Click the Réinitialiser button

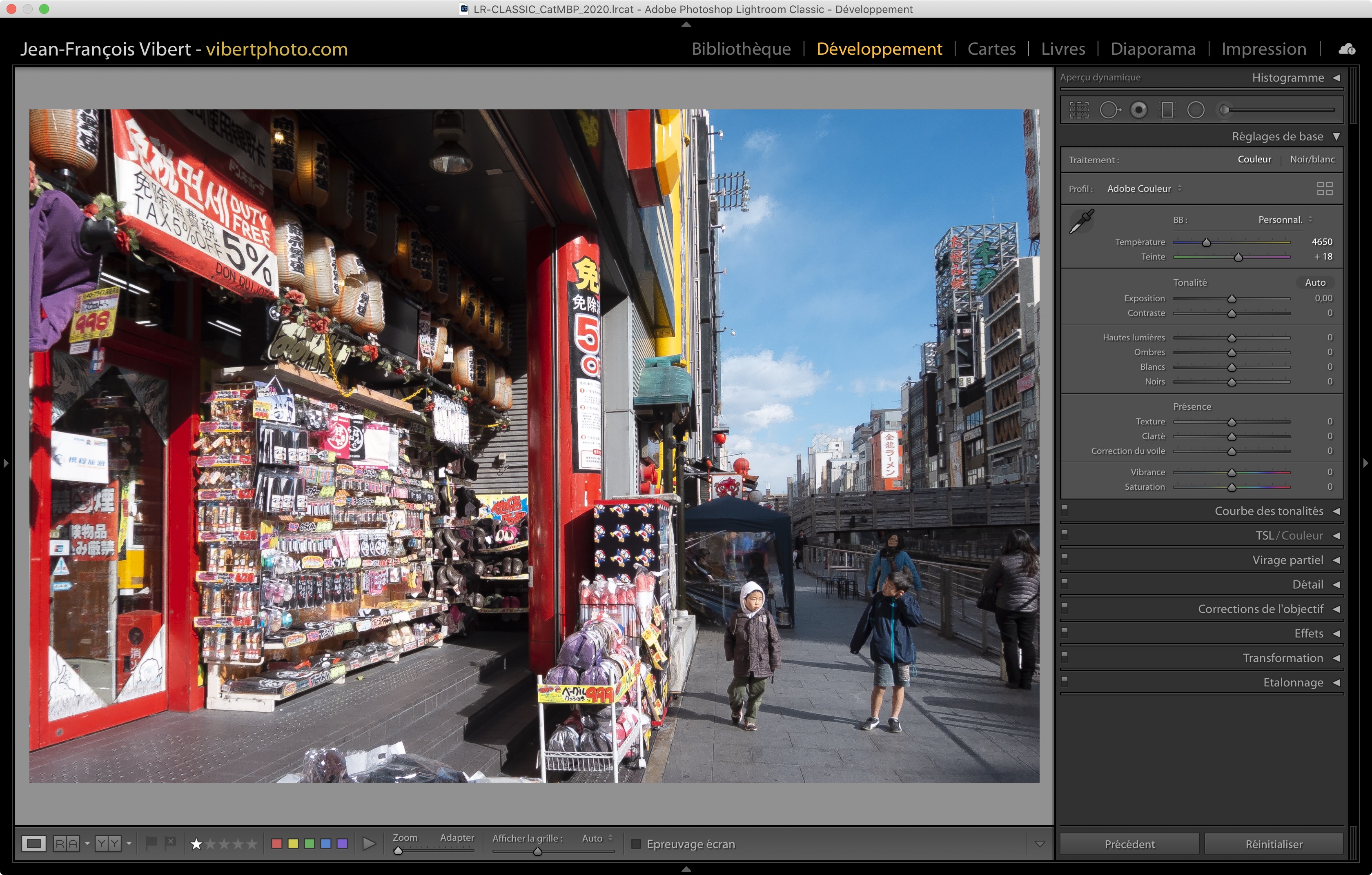(x=1274, y=844)
